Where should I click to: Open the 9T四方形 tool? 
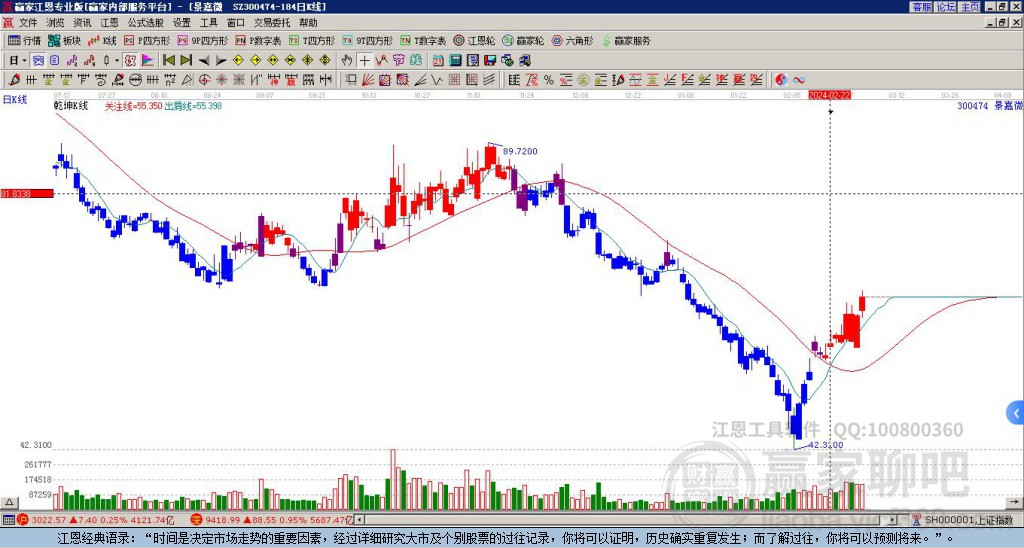(367, 40)
